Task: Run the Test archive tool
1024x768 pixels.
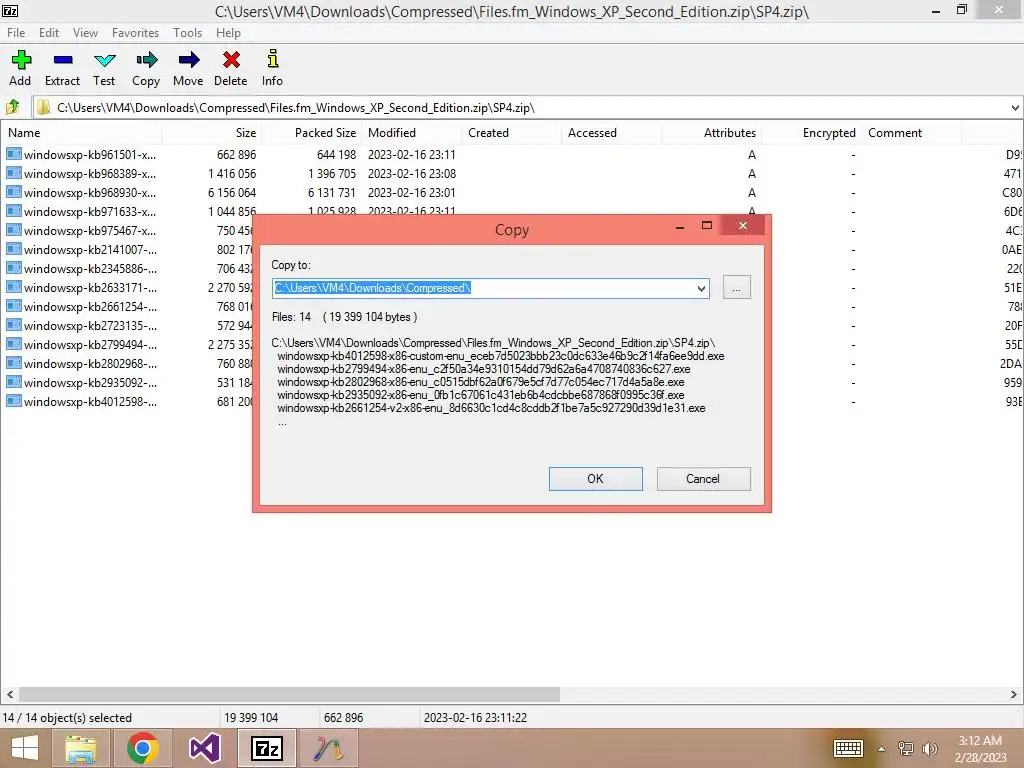Action: (x=104, y=60)
